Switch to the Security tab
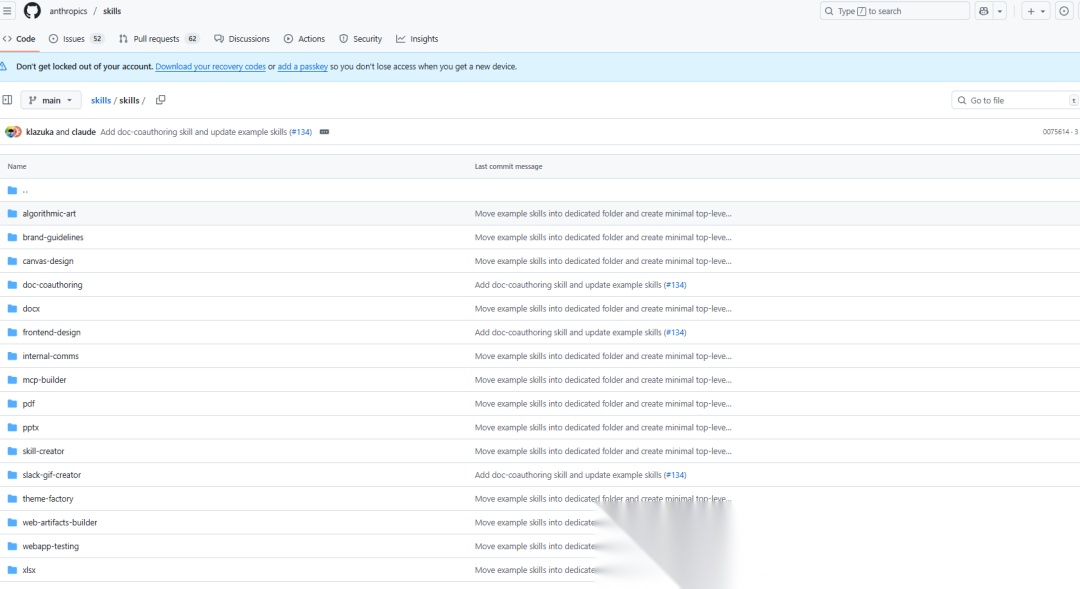1080x589 pixels. pos(360,39)
